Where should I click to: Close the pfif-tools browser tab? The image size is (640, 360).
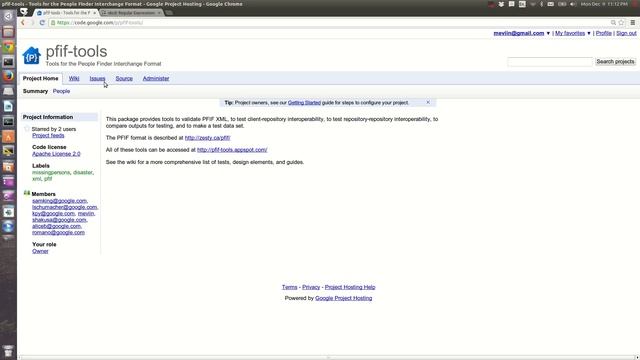click(x=94, y=13)
